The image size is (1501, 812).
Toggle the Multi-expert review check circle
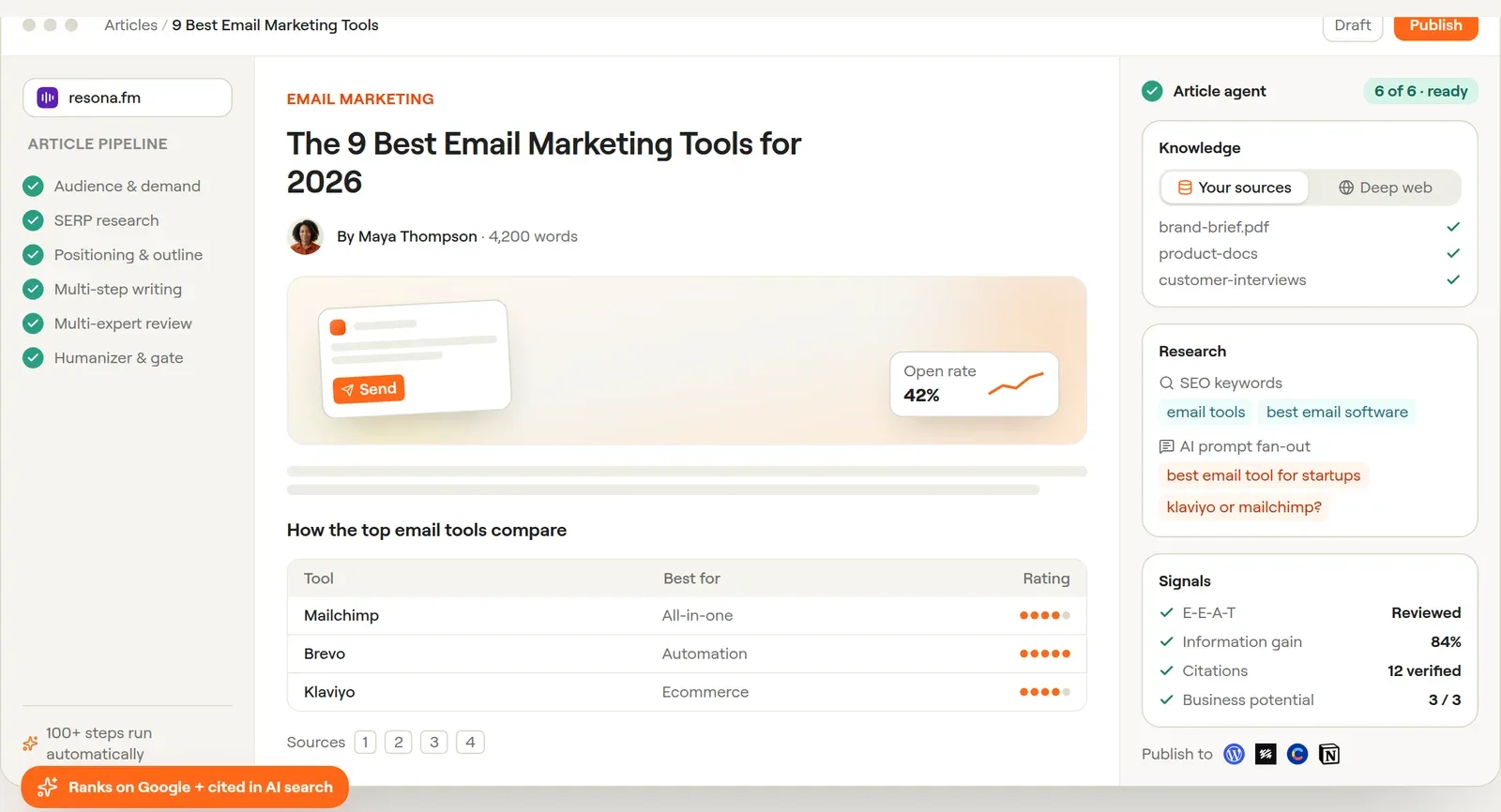pos(33,323)
